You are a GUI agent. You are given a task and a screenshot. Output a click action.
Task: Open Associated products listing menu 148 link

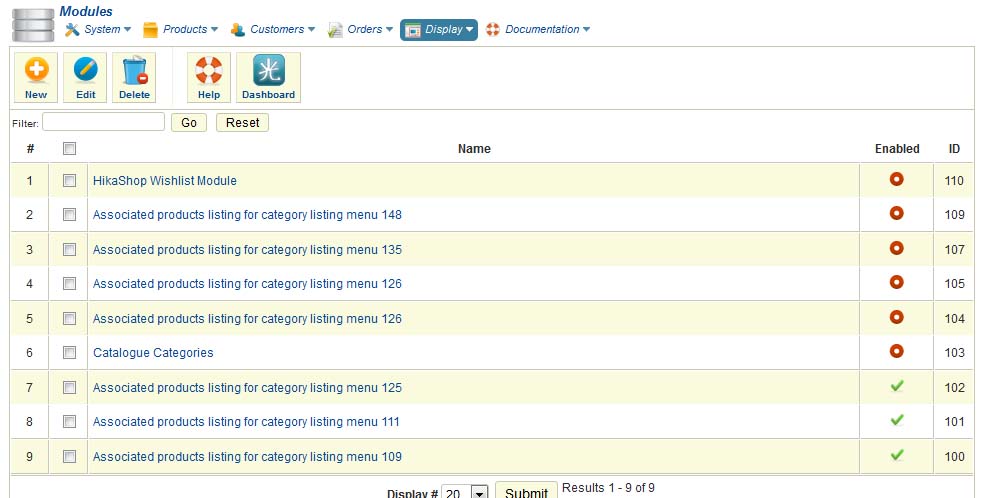pos(247,214)
